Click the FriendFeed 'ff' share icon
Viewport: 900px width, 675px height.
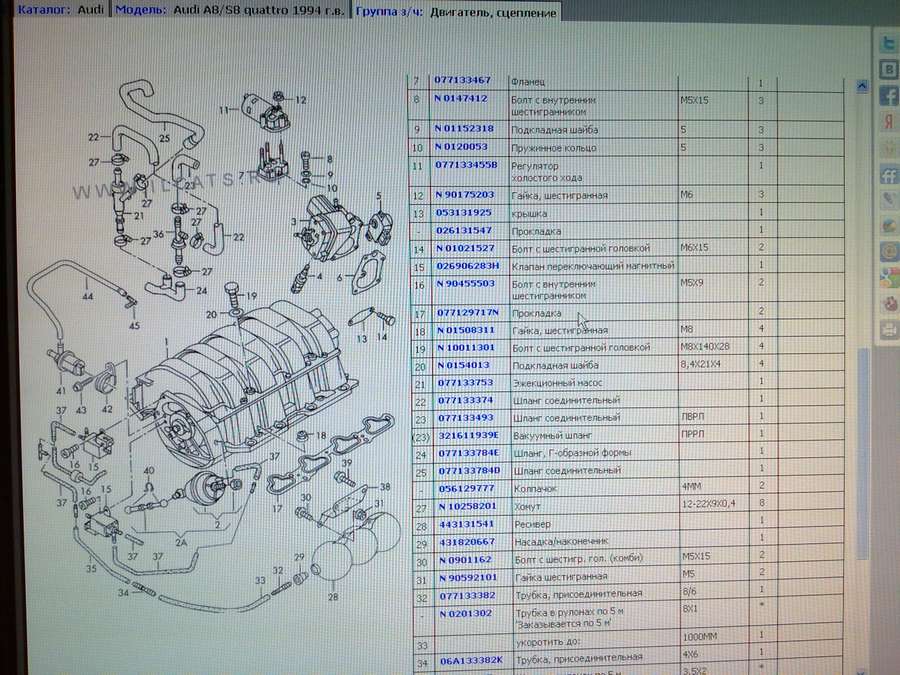(886, 174)
